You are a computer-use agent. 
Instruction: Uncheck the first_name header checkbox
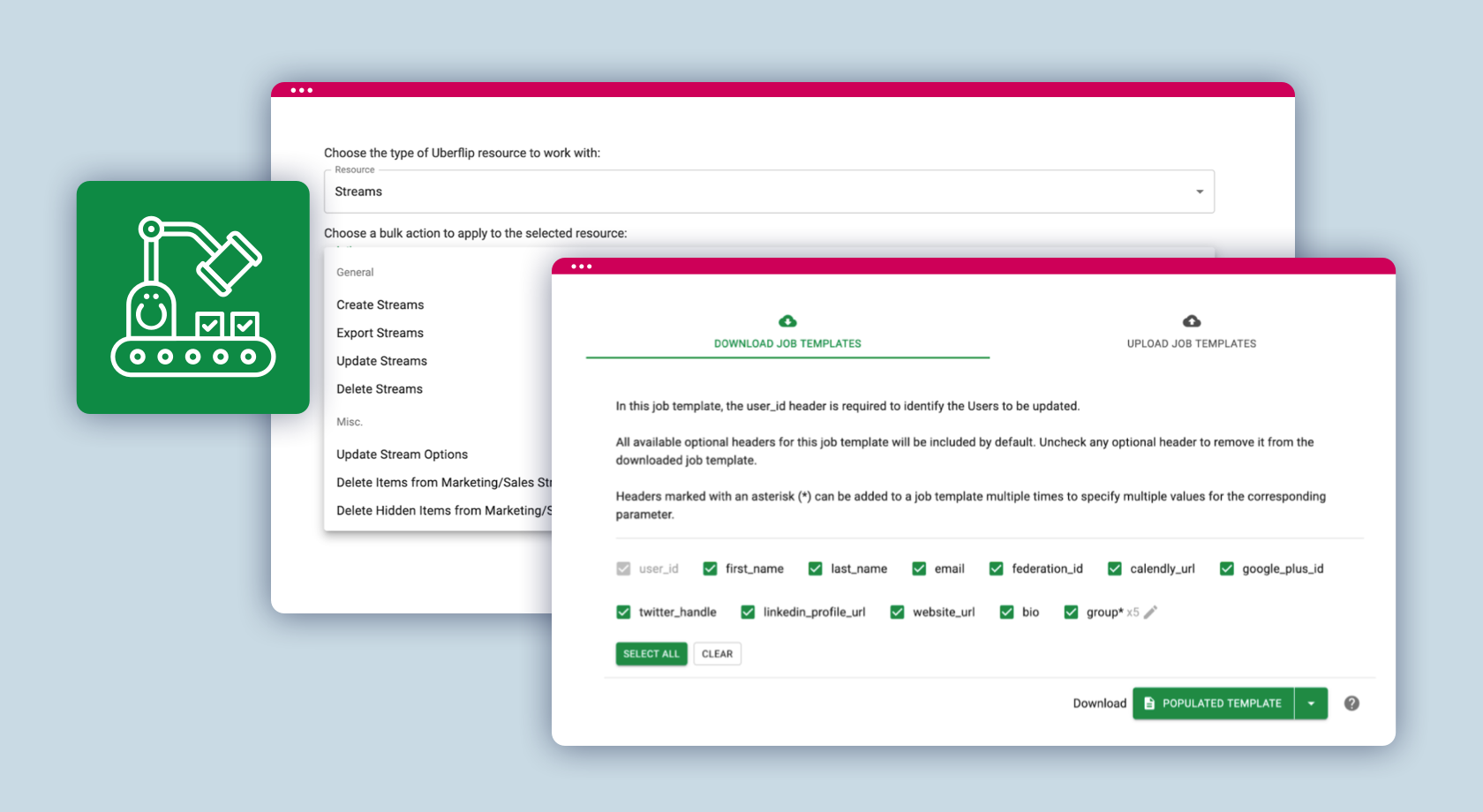coord(710,569)
